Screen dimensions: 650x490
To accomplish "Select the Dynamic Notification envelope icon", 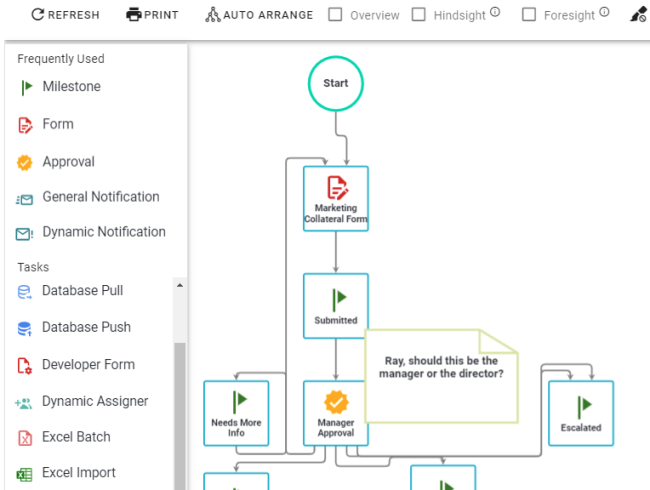I will [x=24, y=234].
